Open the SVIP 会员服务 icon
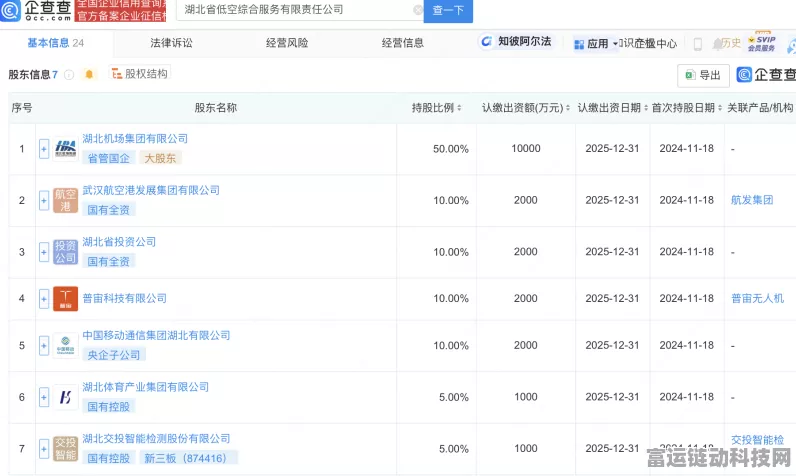Image resolution: width=796 pixels, height=476 pixels. (761, 43)
